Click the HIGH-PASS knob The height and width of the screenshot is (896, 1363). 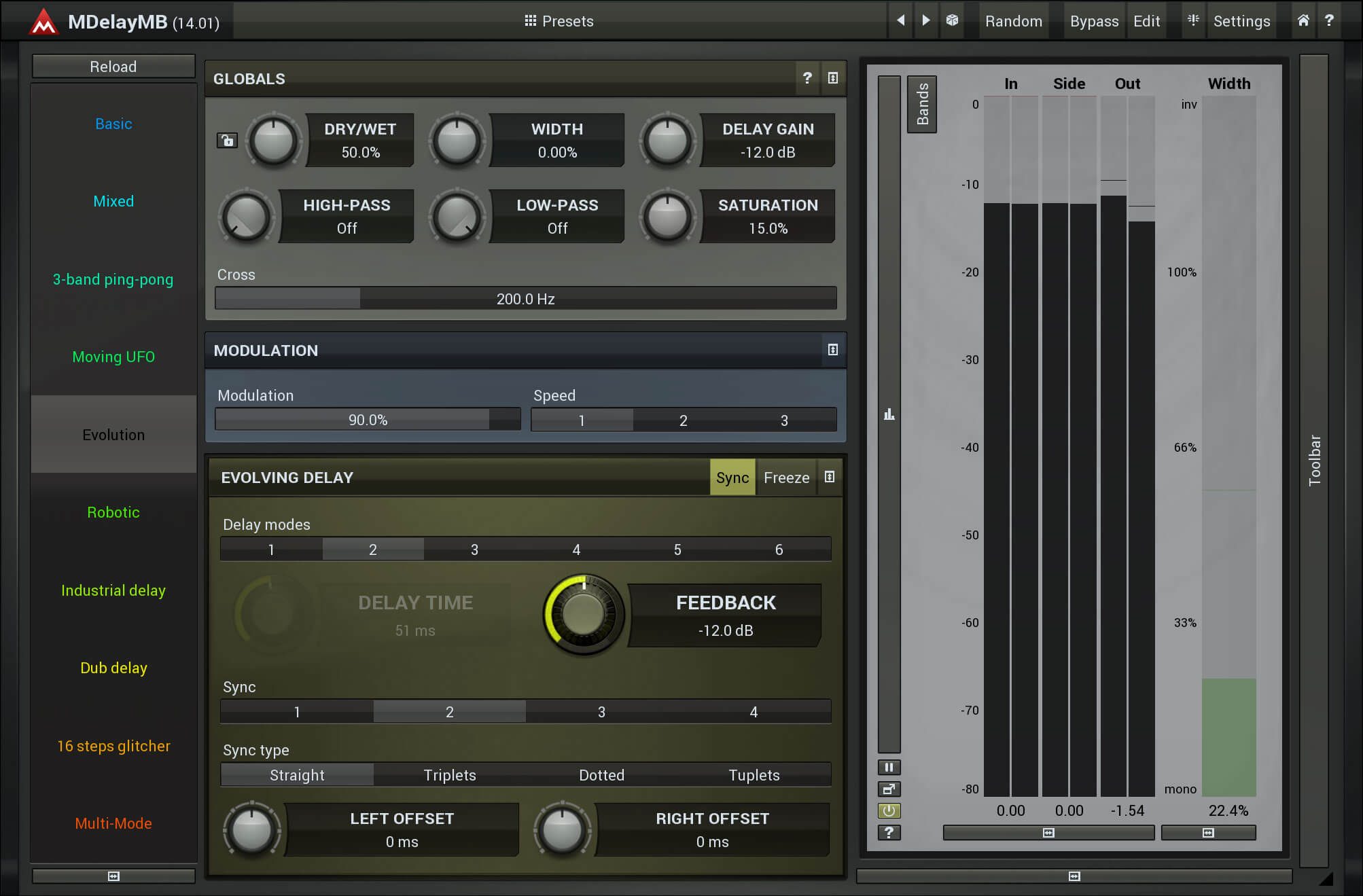(246, 217)
